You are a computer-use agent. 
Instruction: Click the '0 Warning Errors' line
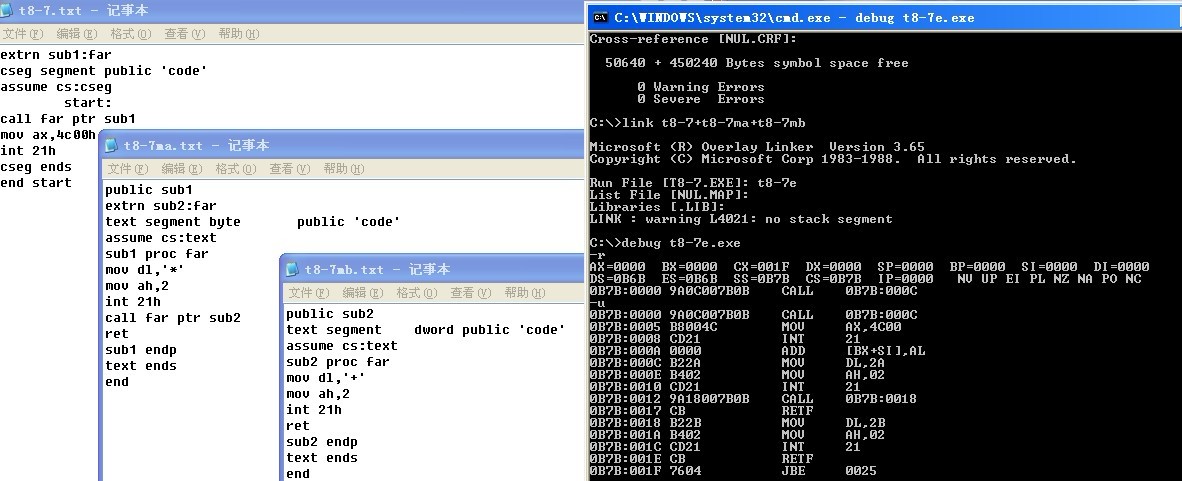click(x=700, y=87)
